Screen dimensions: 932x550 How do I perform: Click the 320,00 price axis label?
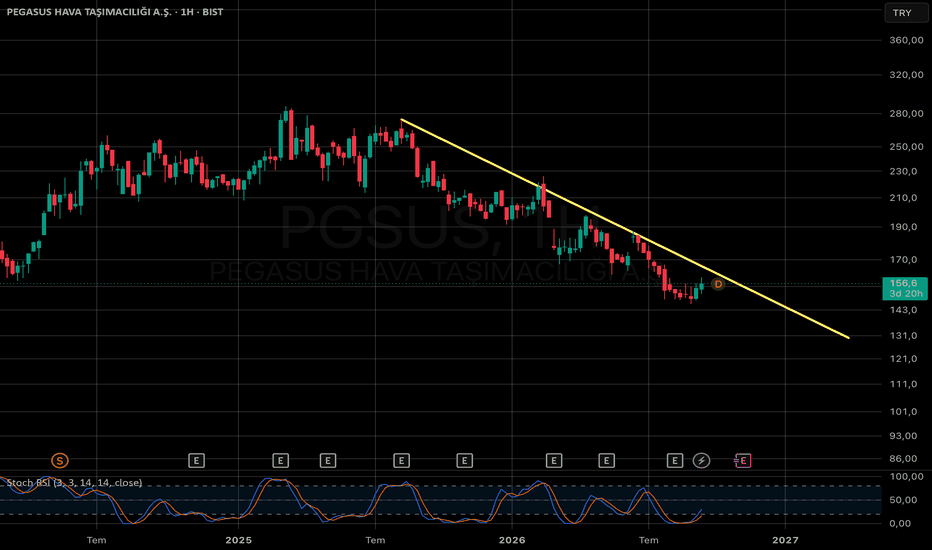coord(906,75)
